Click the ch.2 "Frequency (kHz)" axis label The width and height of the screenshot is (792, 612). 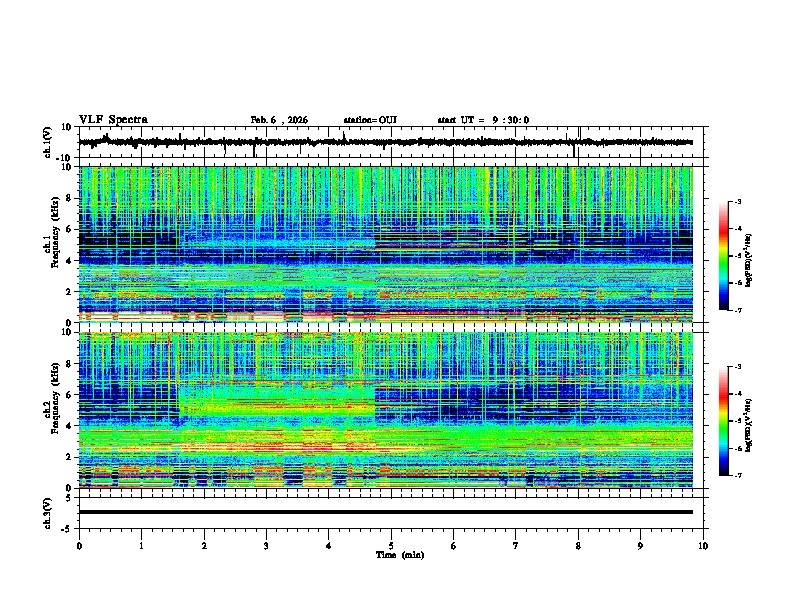coord(55,398)
